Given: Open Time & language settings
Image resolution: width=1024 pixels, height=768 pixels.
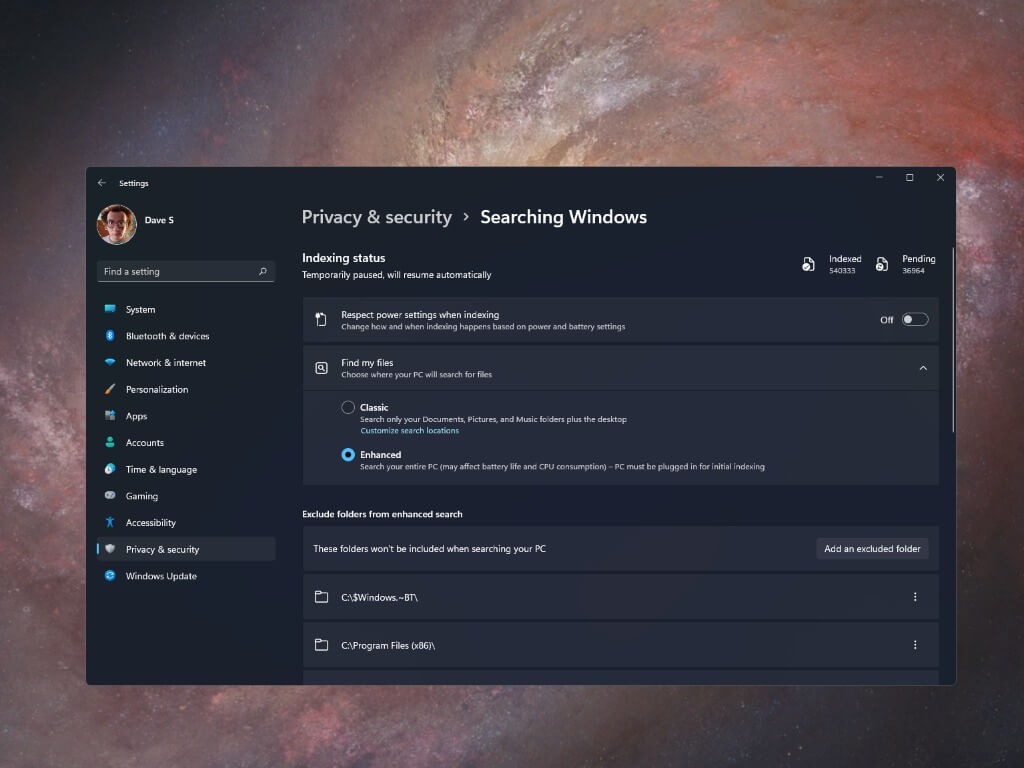Looking at the screenshot, I should [185, 469].
